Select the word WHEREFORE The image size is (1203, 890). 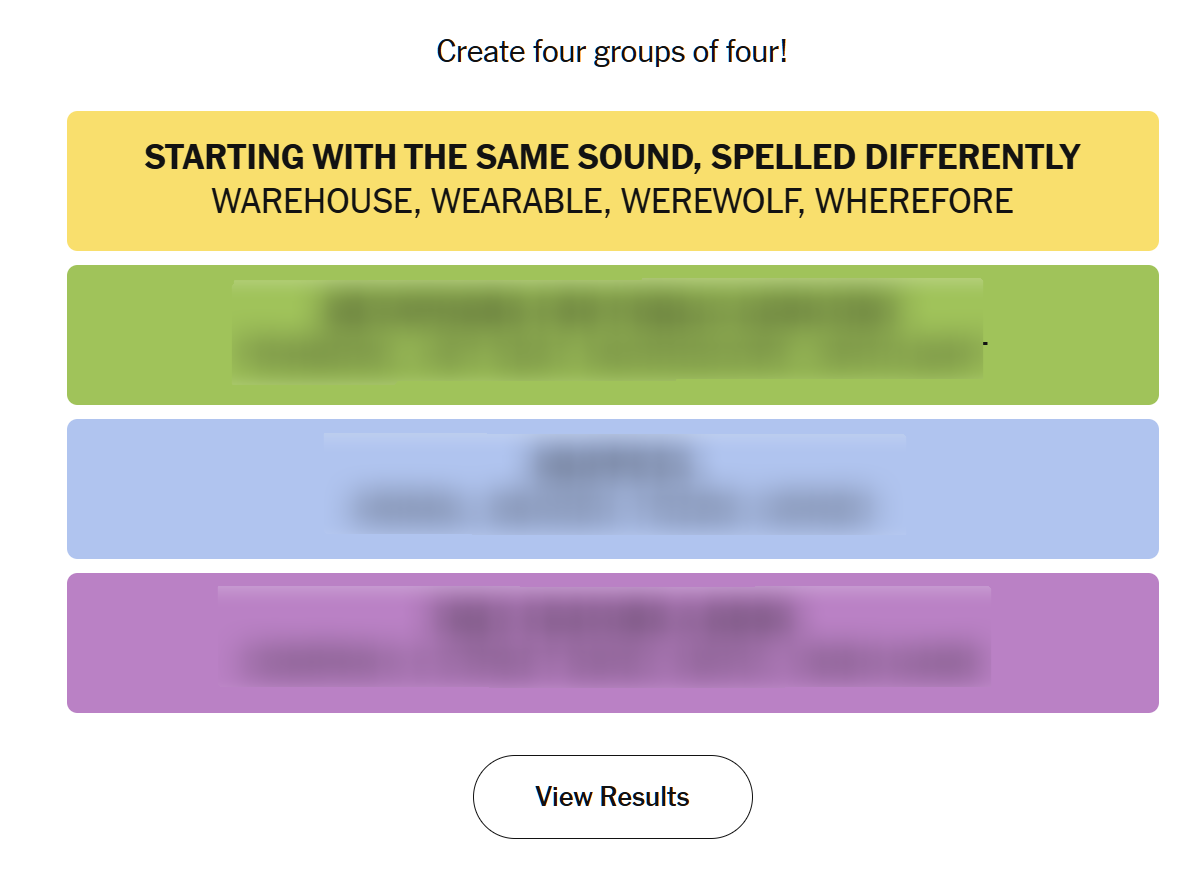[x=914, y=201]
